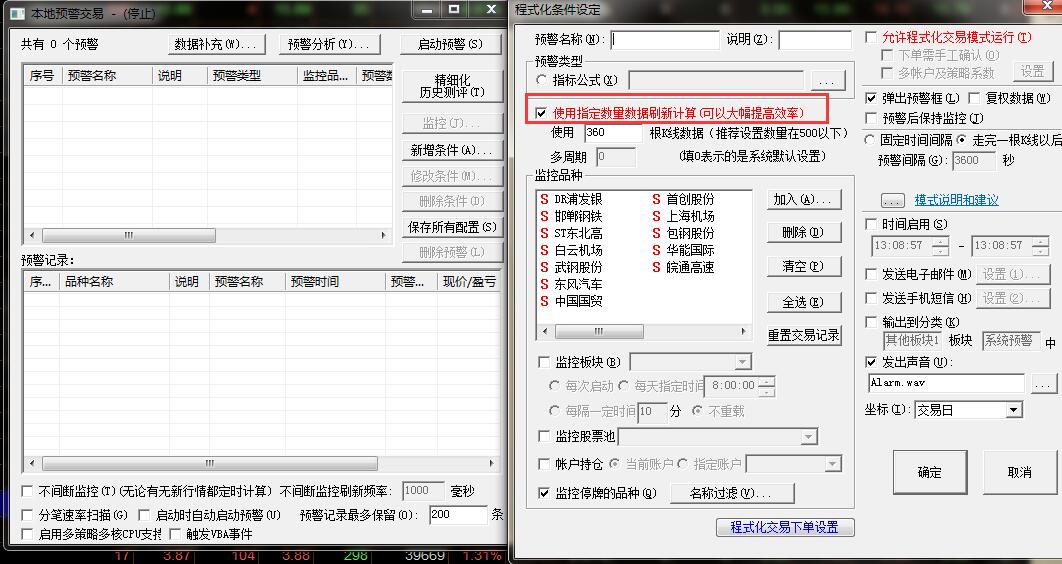Open 模式说明和建议 link
The image size is (1062, 564).
click(956, 200)
